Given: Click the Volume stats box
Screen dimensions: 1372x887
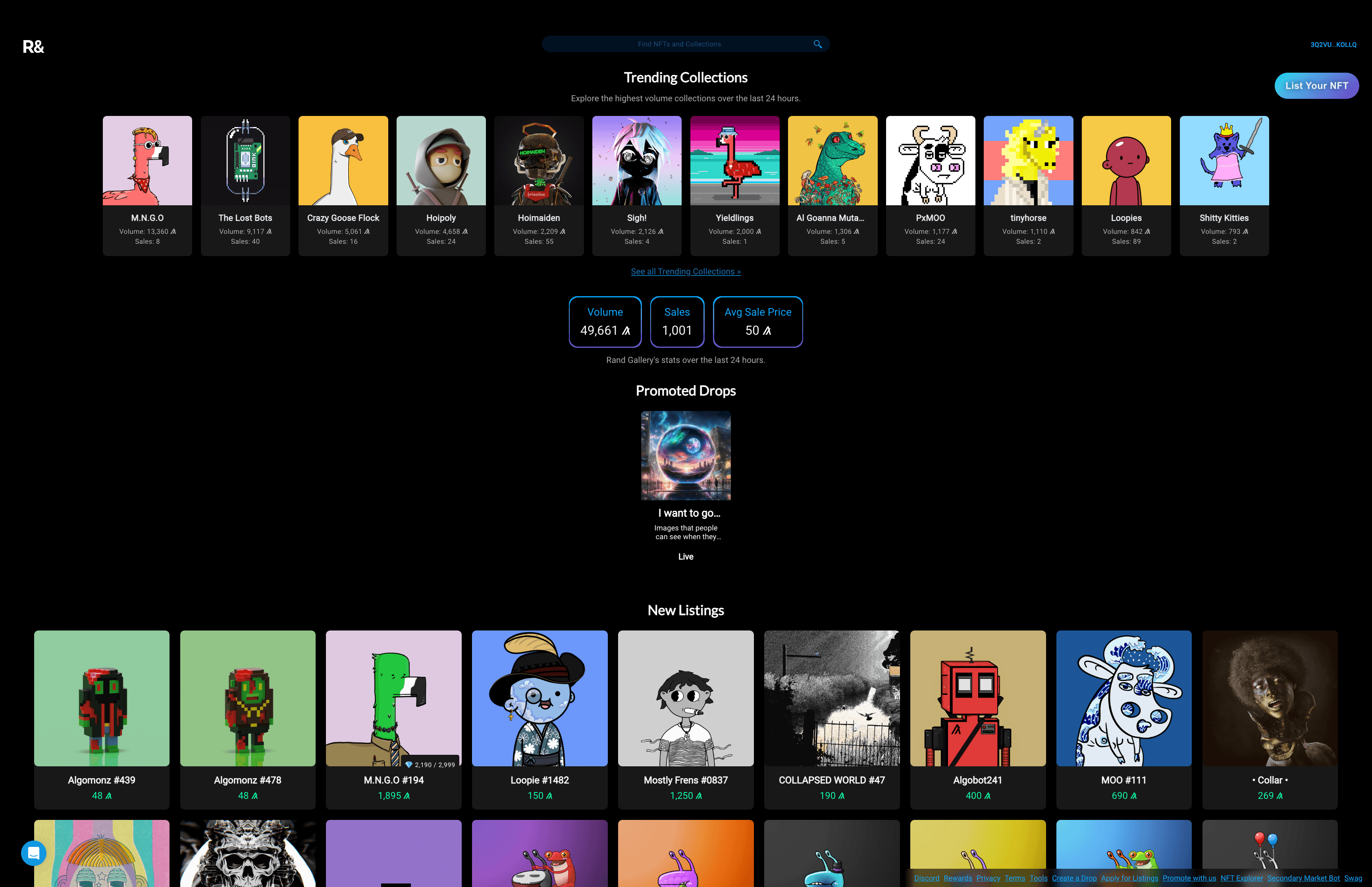Looking at the screenshot, I should click(605, 321).
